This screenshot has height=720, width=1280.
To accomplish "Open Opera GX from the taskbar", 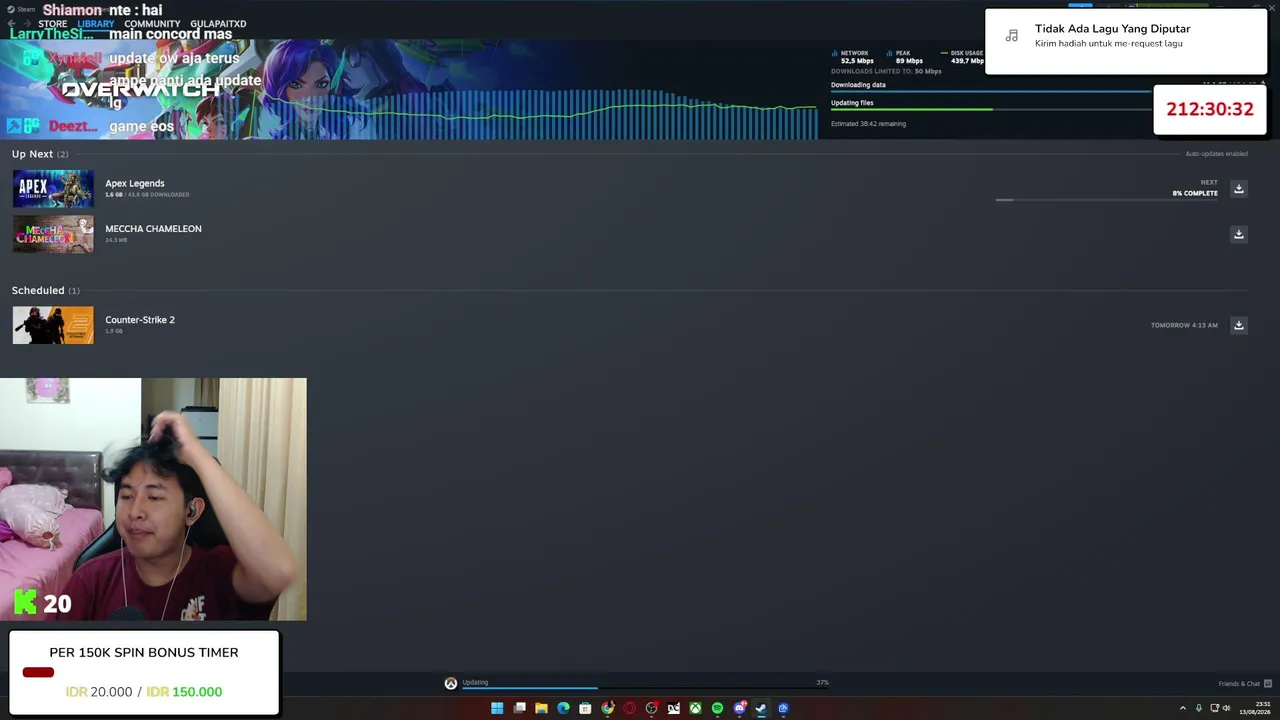I will tap(629, 708).
